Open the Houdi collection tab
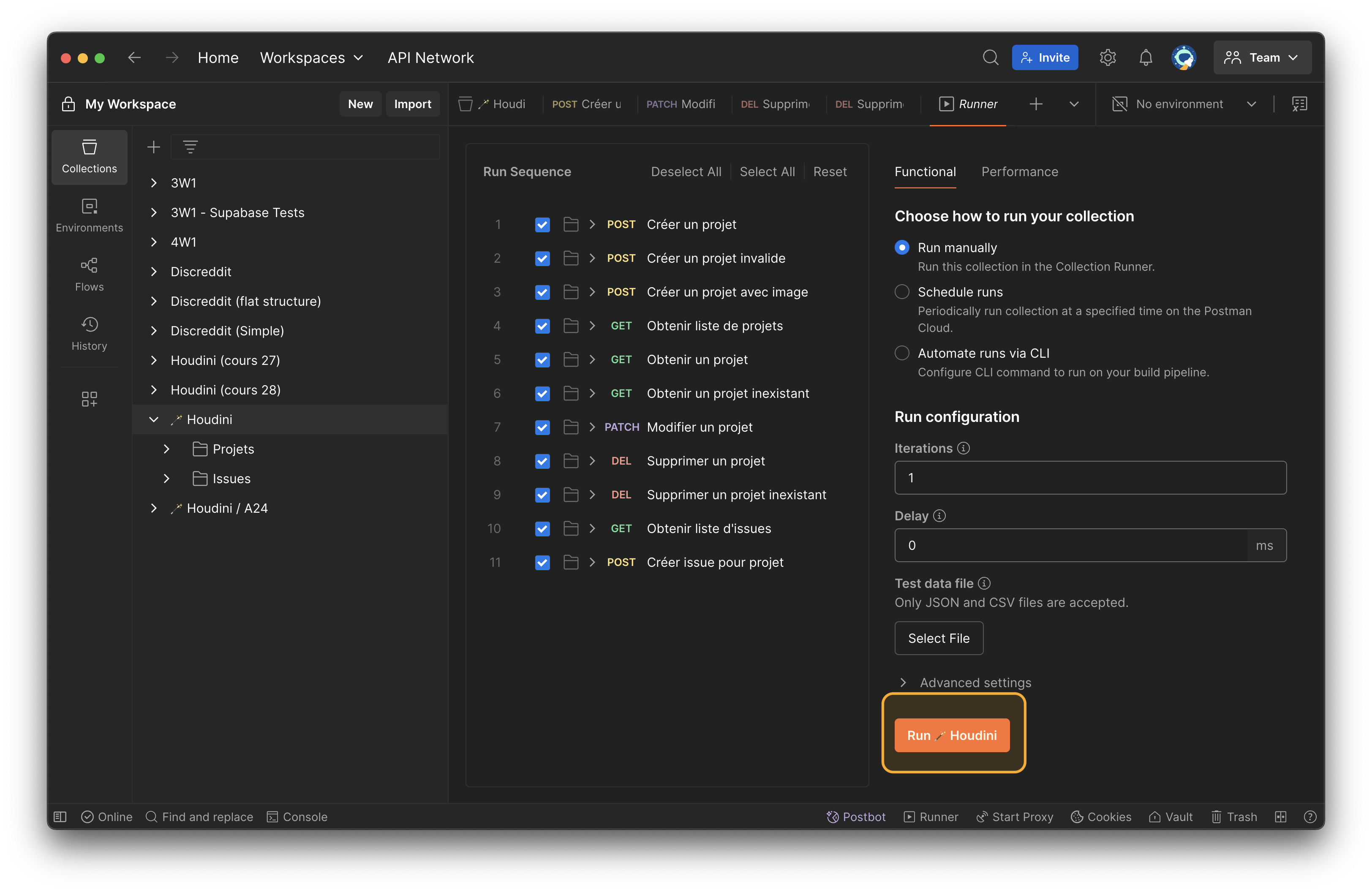 click(x=492, y=104)
